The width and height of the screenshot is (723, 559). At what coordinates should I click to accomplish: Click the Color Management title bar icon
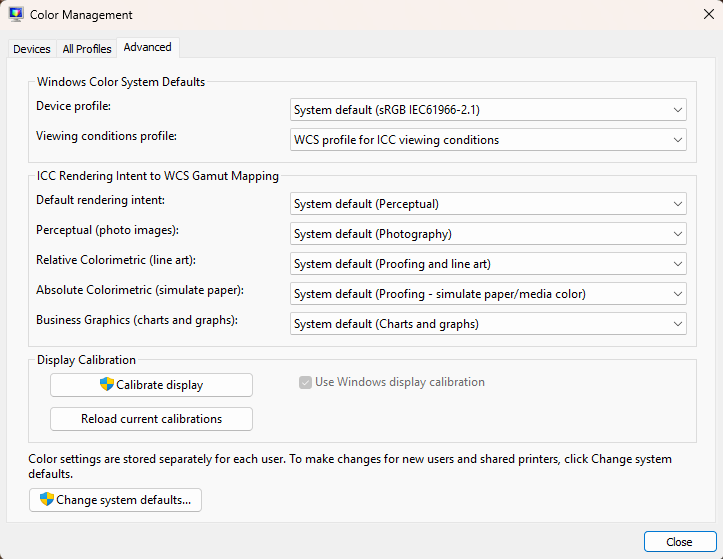[16, 15]
